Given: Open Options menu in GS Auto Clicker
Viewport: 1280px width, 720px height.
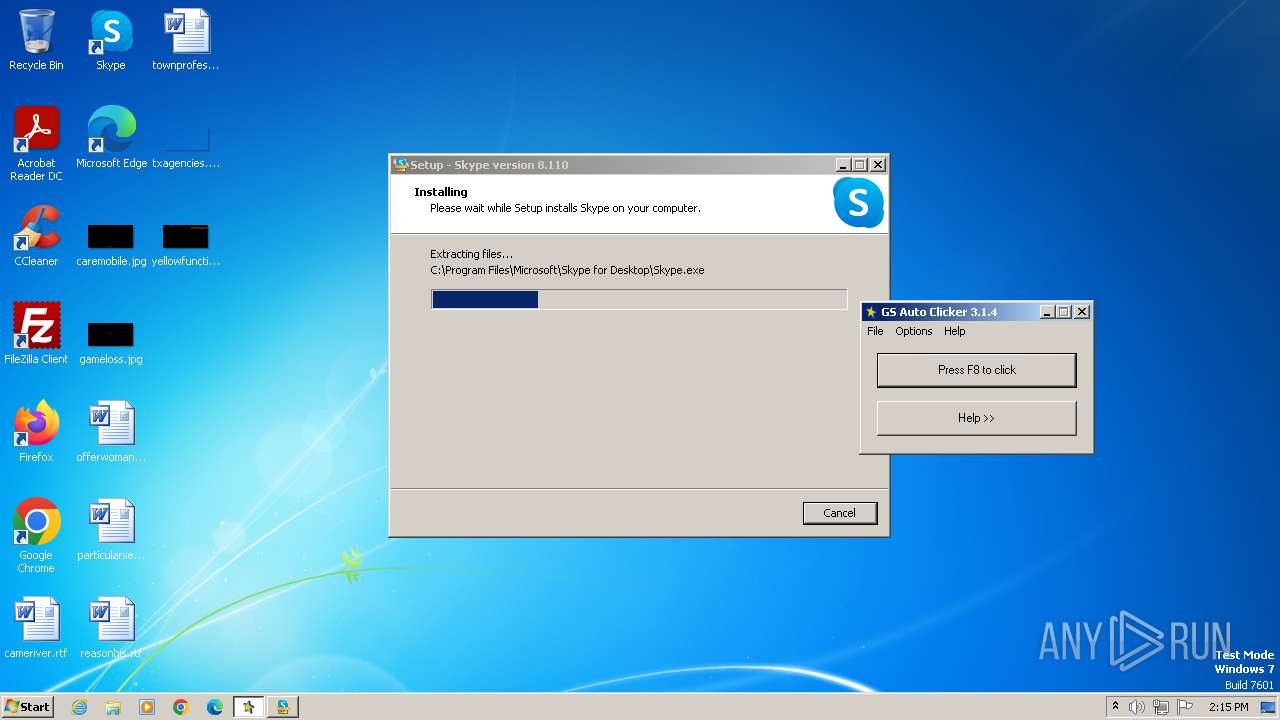Looking at the screenshot, I should click(914, 331).
